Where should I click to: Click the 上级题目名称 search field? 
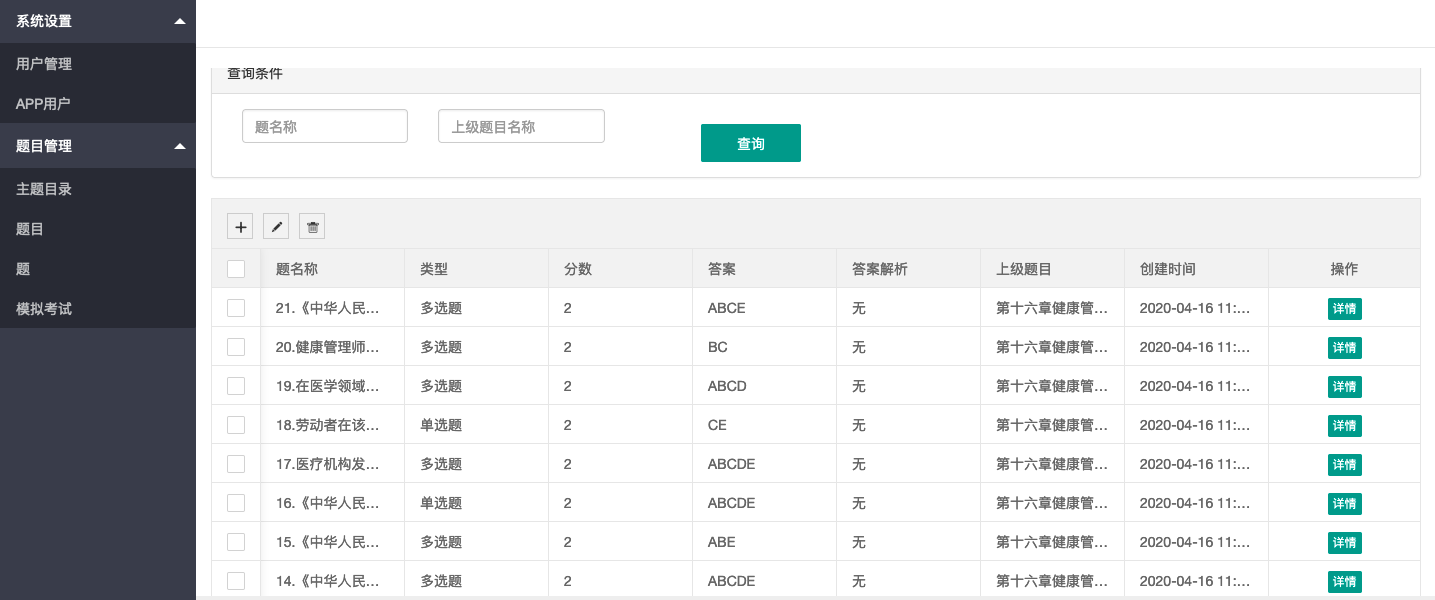click(521, 126)
